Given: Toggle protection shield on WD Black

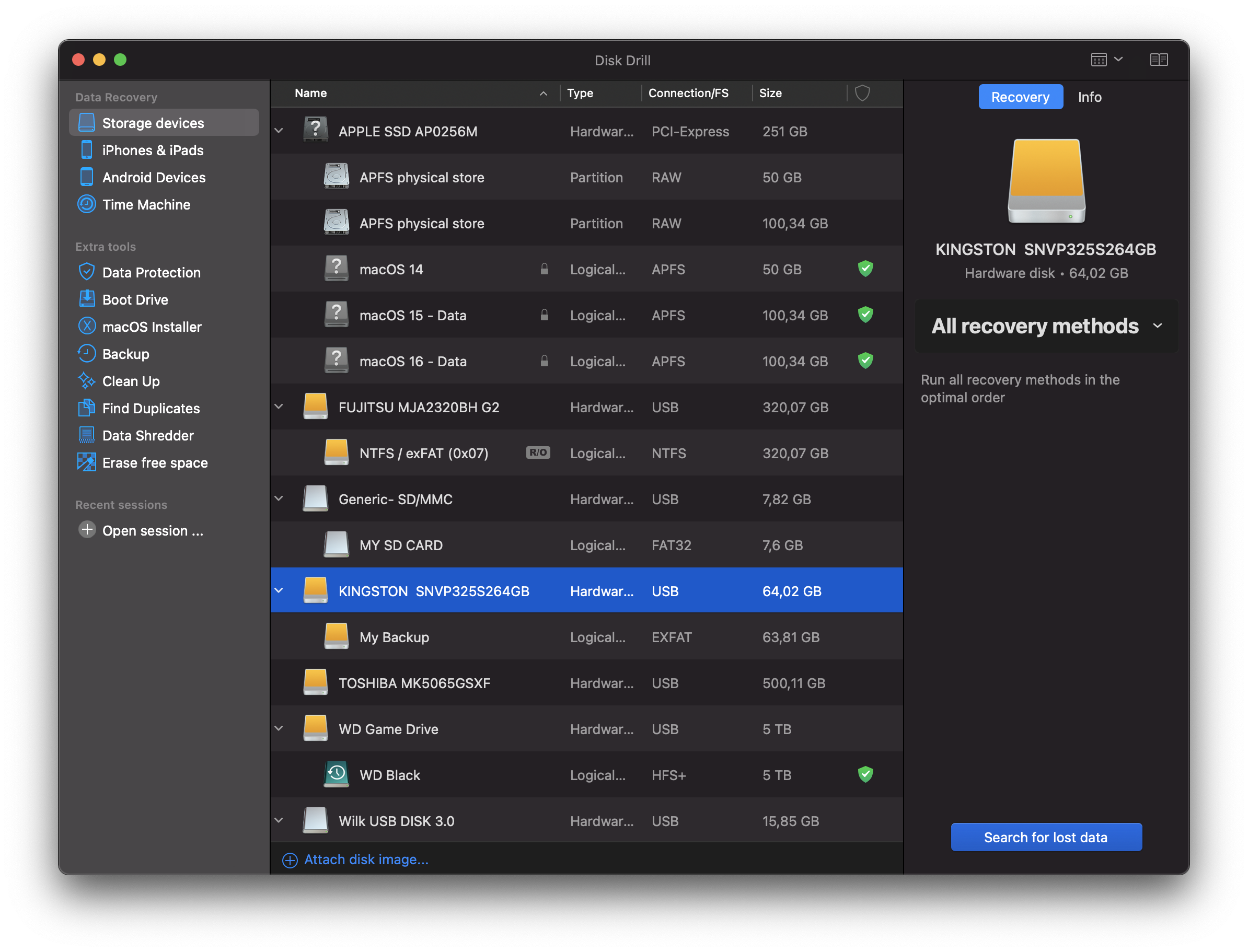Looking at the screenshot, I should point(865,774).
